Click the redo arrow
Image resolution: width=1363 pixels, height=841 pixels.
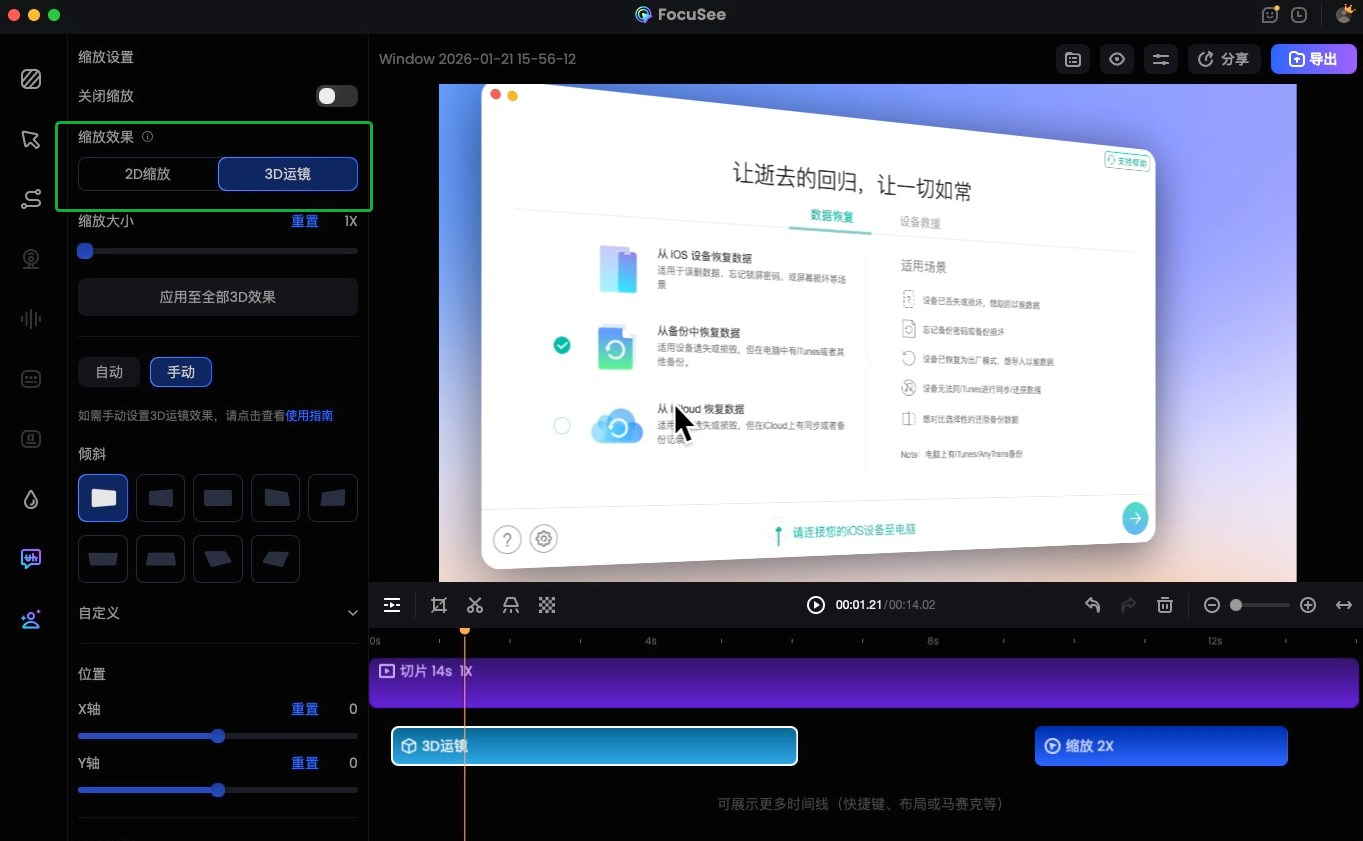click(x=1129, y=605)
